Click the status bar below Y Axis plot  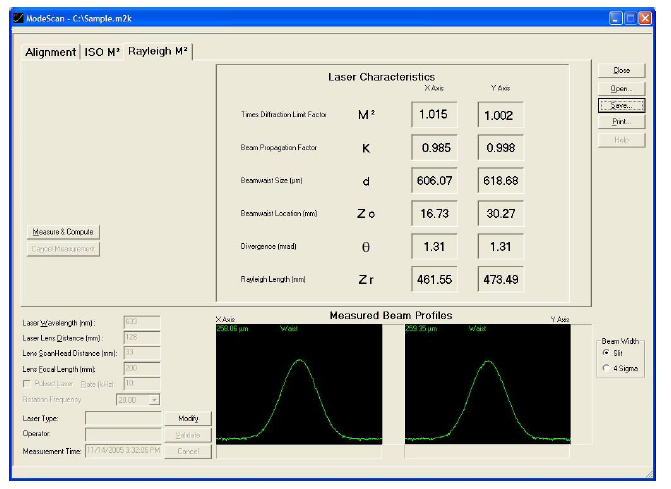pos(487,452)
